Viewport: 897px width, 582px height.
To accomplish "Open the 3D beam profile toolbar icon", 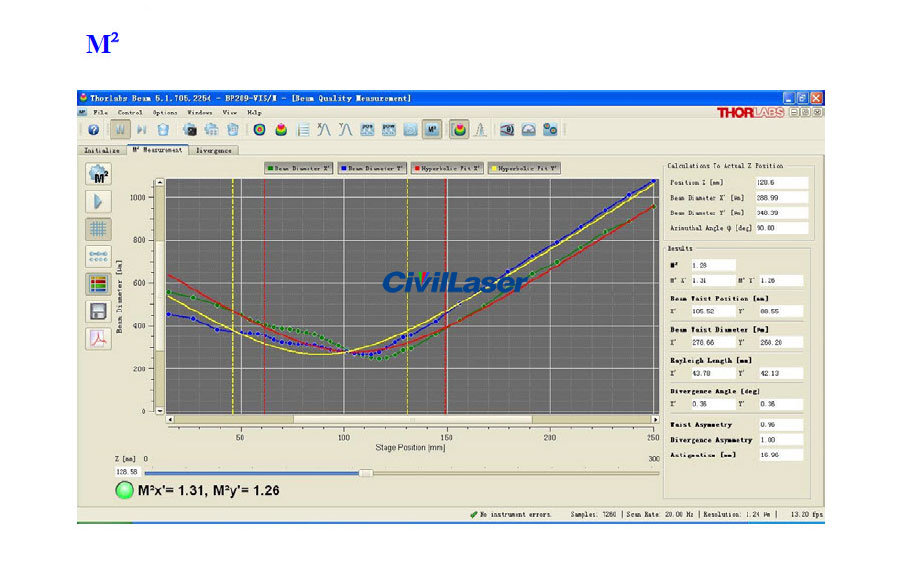I will 281,129.
